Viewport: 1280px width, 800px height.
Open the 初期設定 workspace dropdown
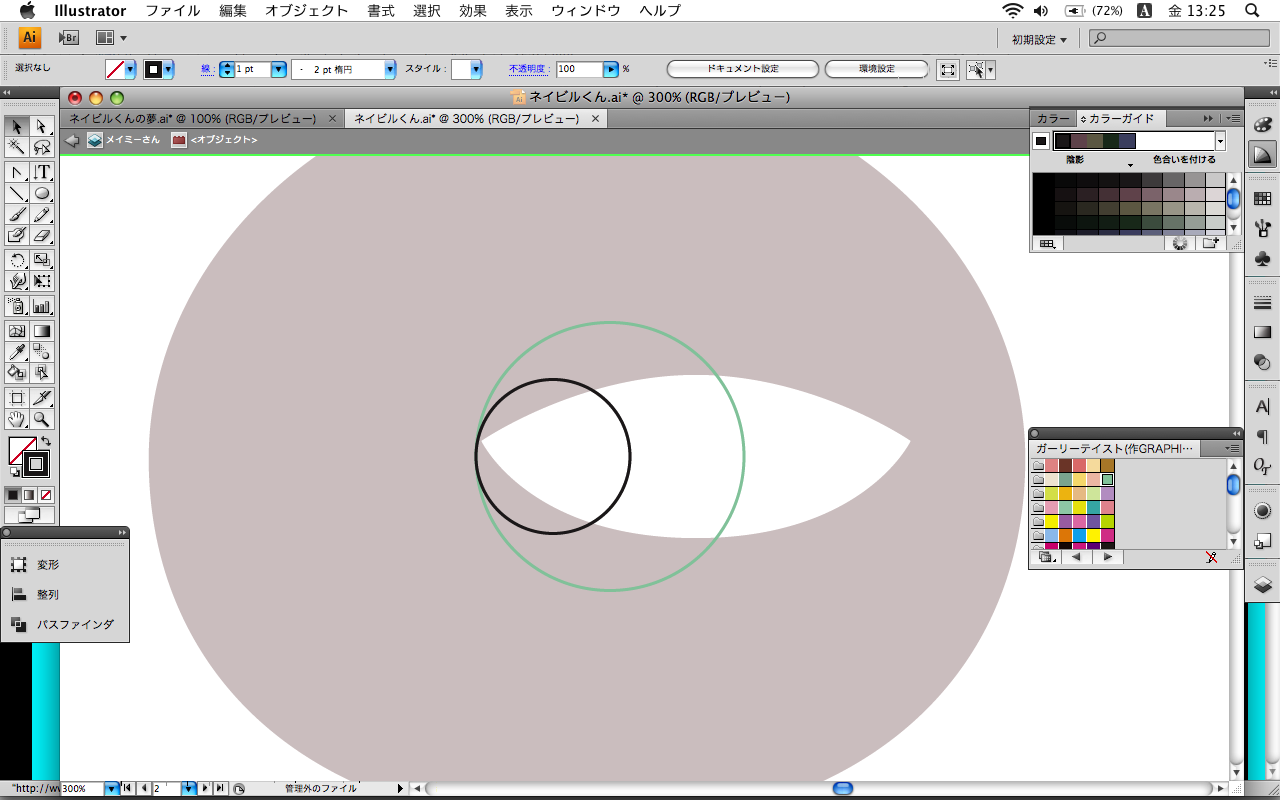click(x=1039, y=39)
